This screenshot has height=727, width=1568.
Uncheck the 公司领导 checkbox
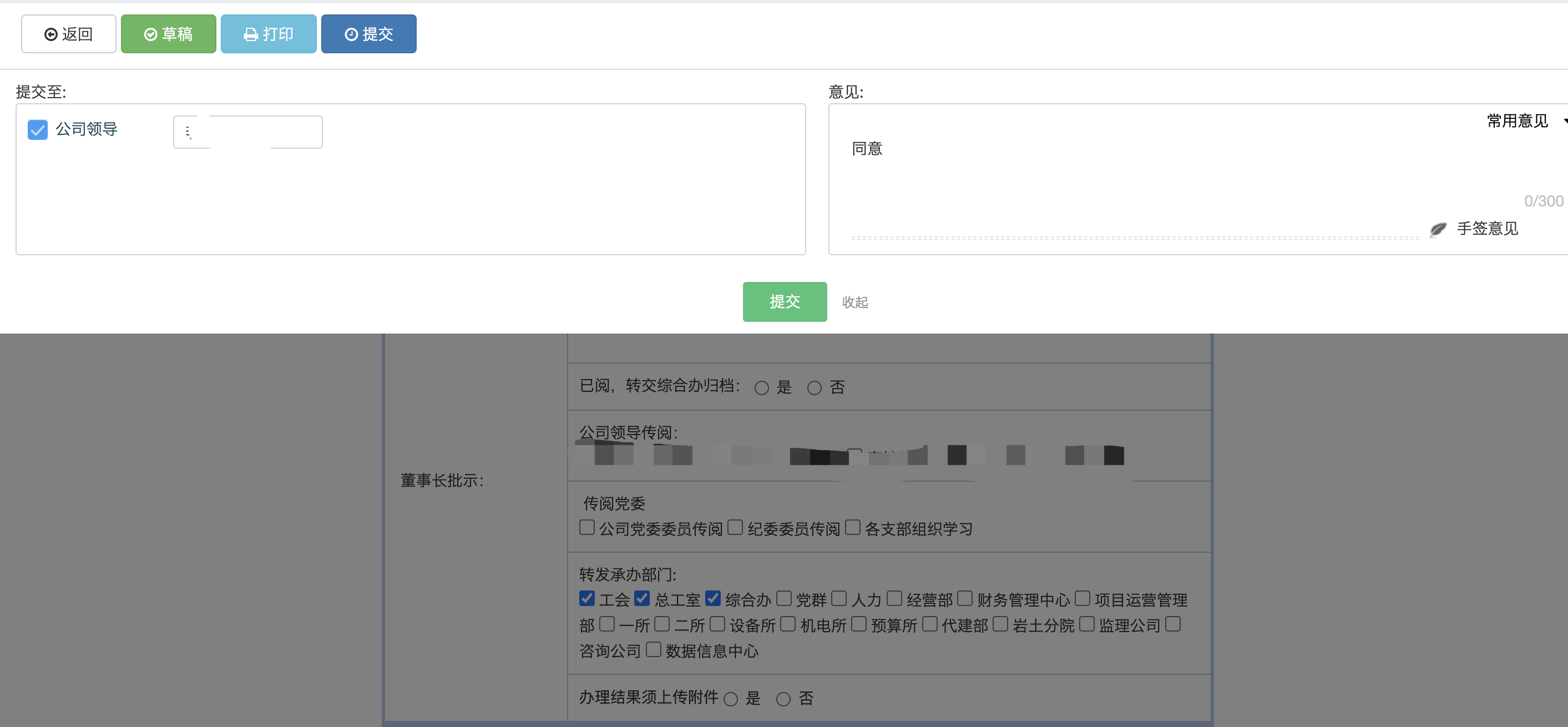click(x=38, y=130)
